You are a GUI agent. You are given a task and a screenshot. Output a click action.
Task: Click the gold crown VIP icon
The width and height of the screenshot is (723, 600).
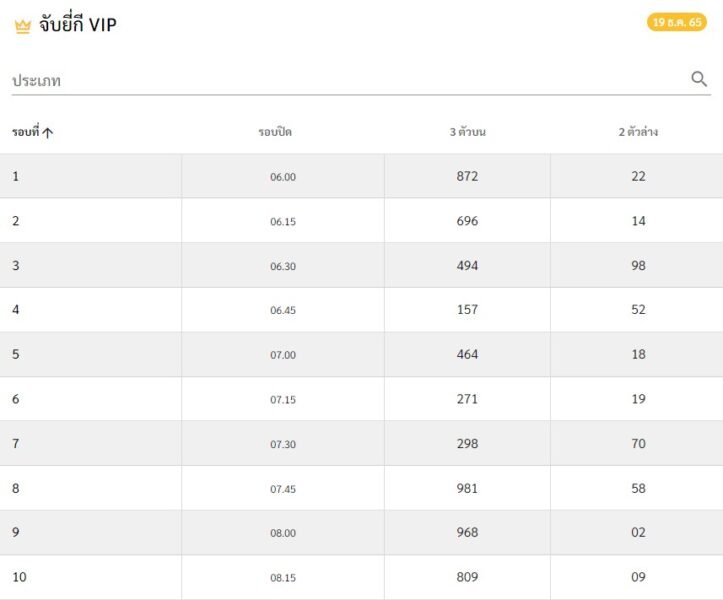coord(23,26)
